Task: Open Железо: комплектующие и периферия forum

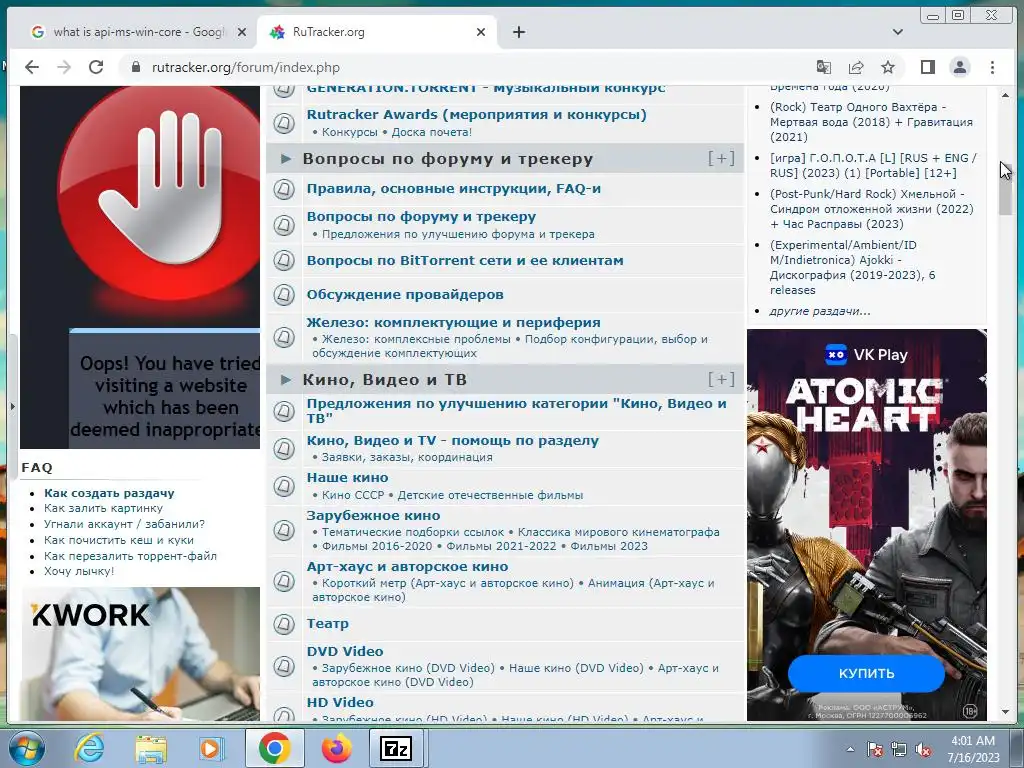Action: click(454, 323)
